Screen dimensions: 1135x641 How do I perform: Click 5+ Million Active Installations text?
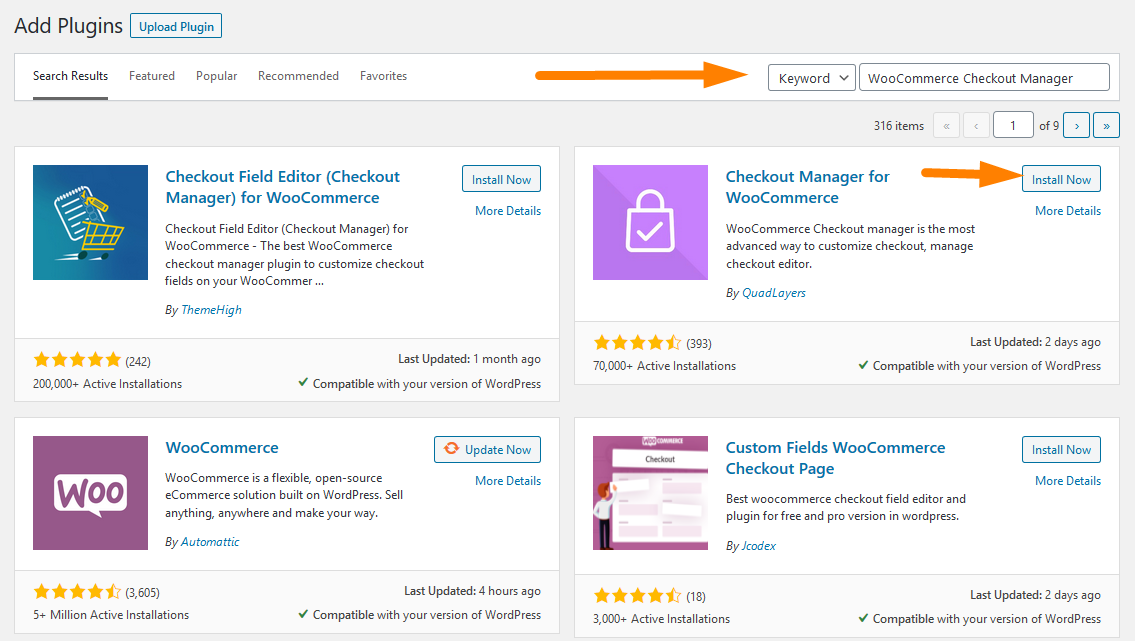point(111,614)
